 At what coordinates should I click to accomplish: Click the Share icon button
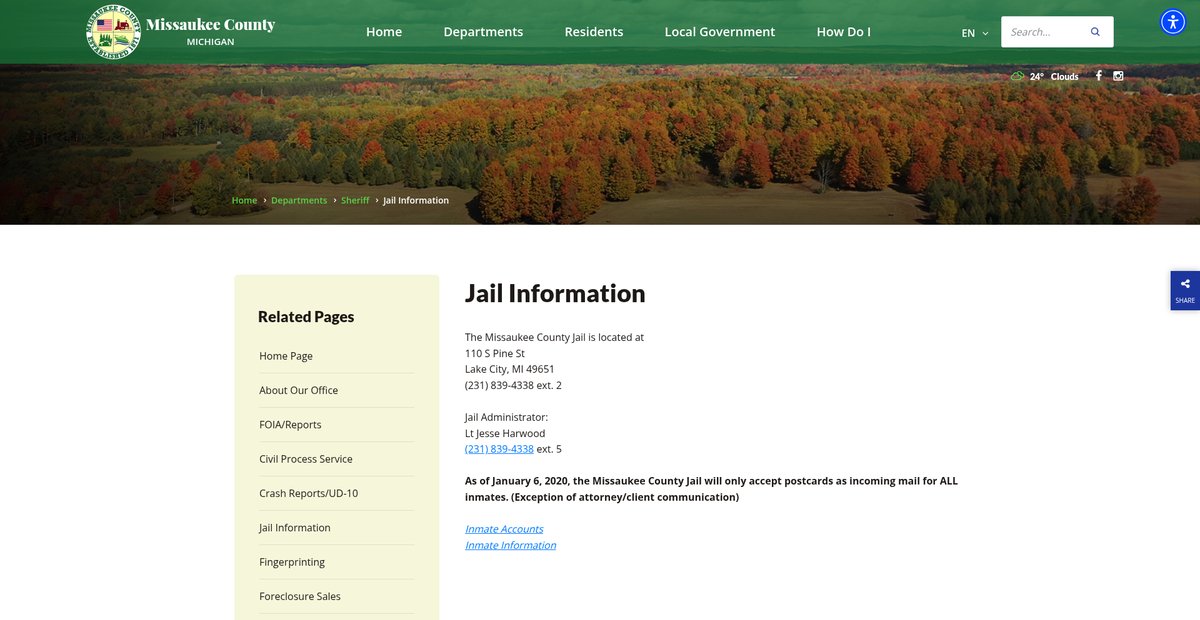pos(1185,290)
